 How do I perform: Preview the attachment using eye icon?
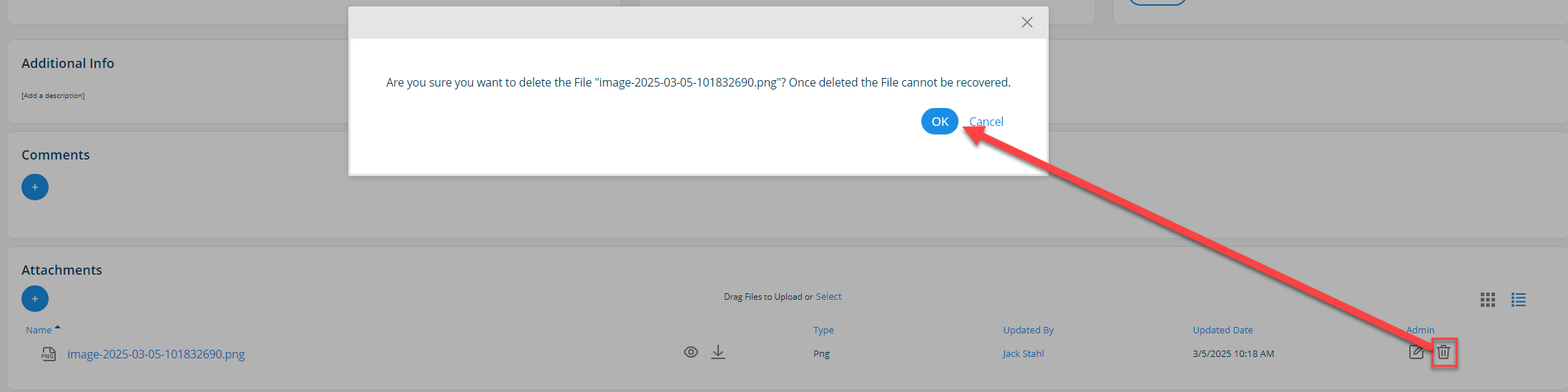pyautogui.click(x=690, y=352)
